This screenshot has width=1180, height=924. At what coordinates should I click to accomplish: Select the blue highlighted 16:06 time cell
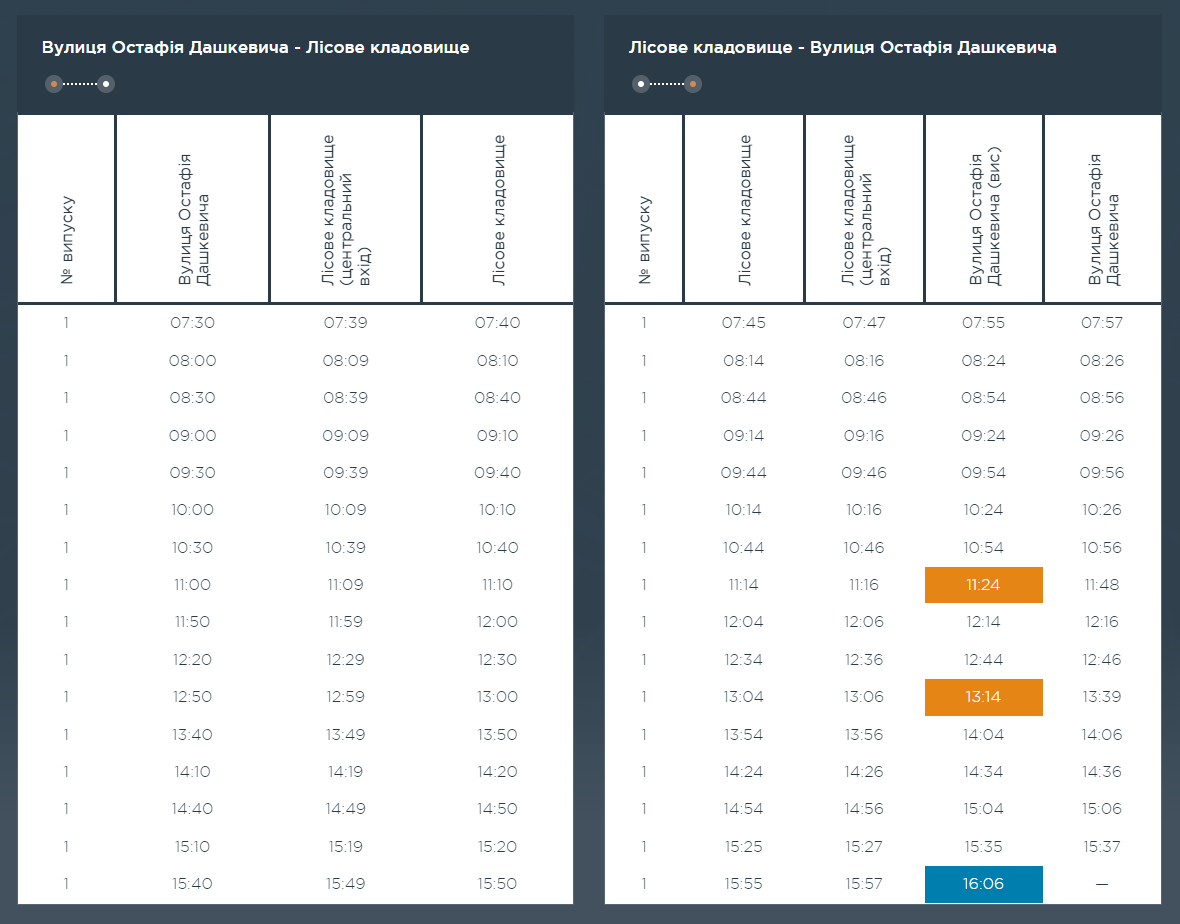pos(983,884)
